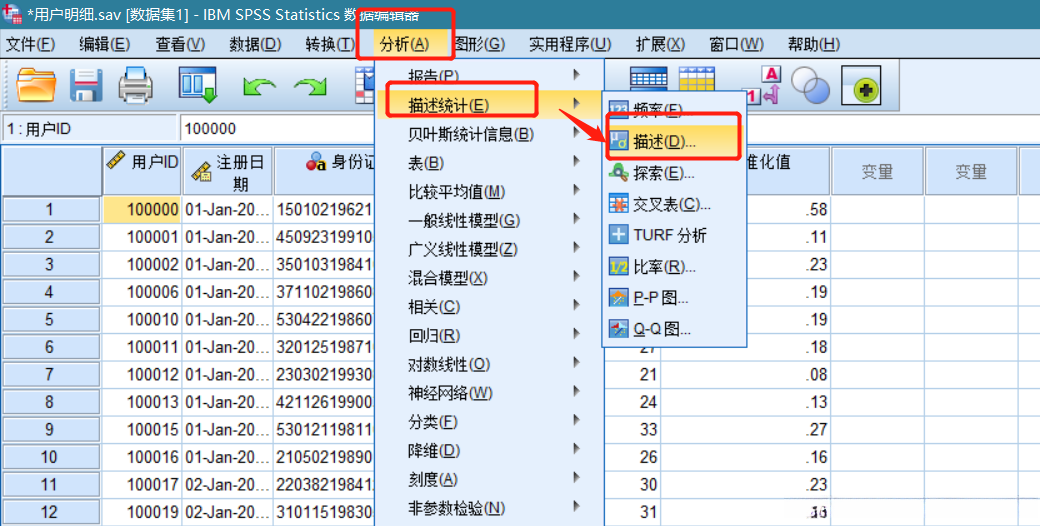
Task: Open the 扩展(X) menu
Action: [660, 44]
